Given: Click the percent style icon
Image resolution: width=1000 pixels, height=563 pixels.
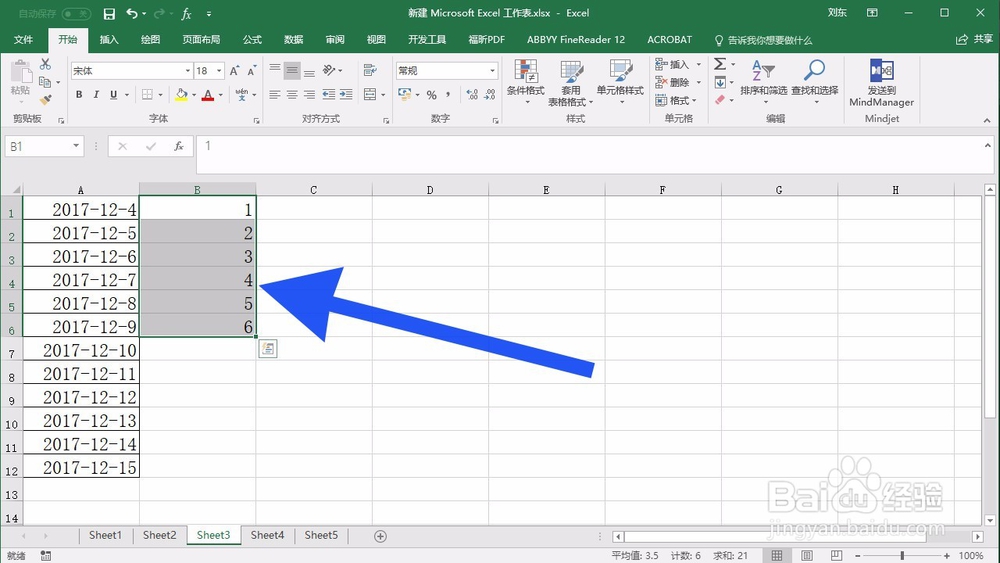Looking at the screenshot, I should point(432,95).
